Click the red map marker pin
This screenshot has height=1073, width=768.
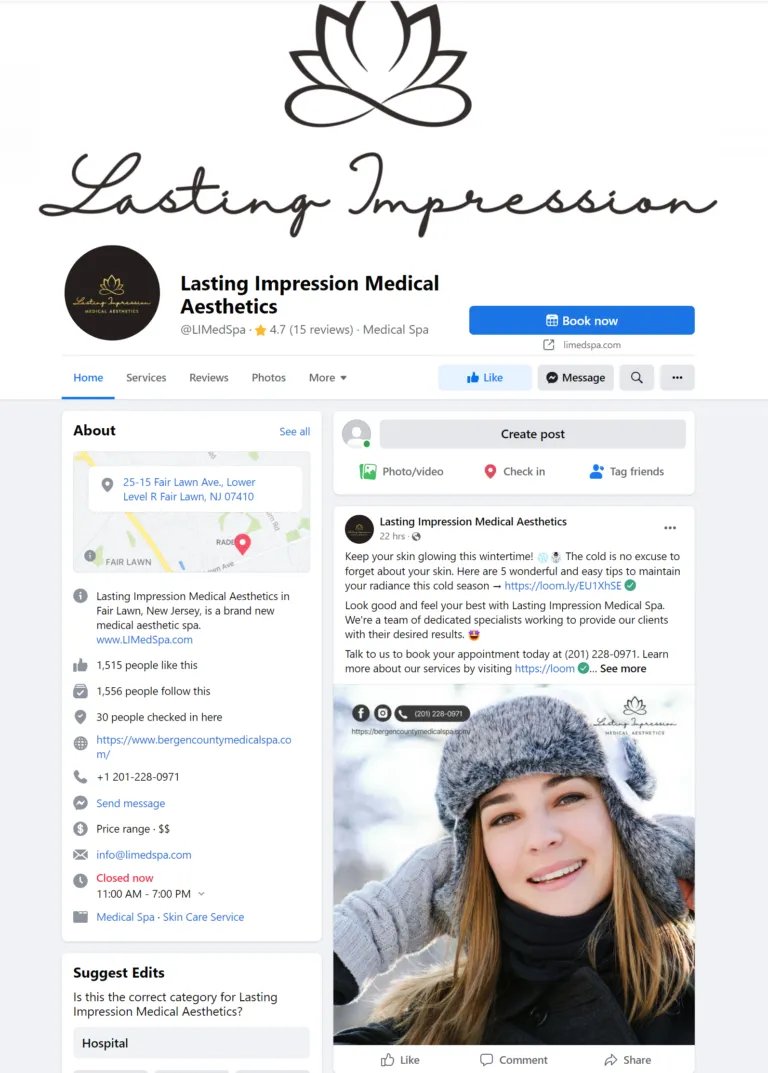242,543
